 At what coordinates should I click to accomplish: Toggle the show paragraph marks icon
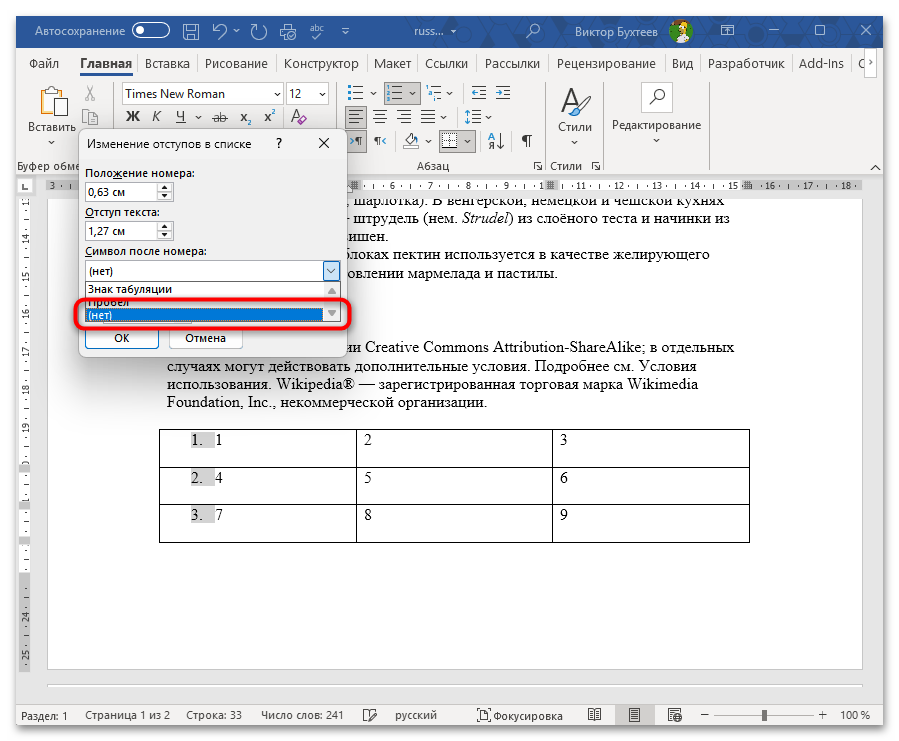tap(526, 140)
